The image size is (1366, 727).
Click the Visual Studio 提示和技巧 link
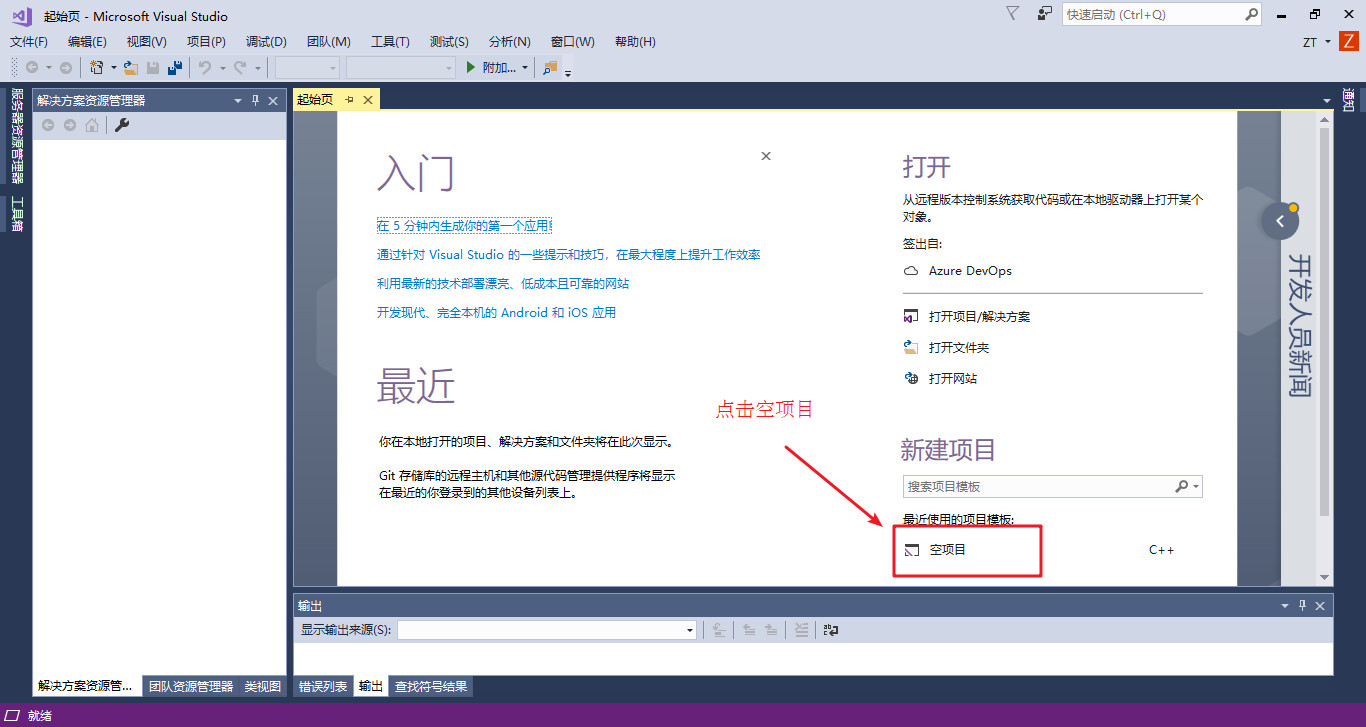tap(568, 255)
